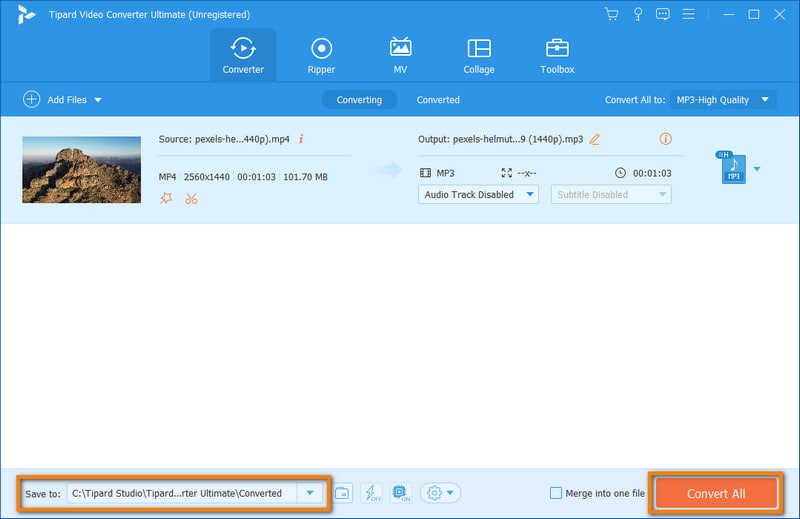
Task: Toggle the GPU chip ON icon
Action: coord(400,493)
